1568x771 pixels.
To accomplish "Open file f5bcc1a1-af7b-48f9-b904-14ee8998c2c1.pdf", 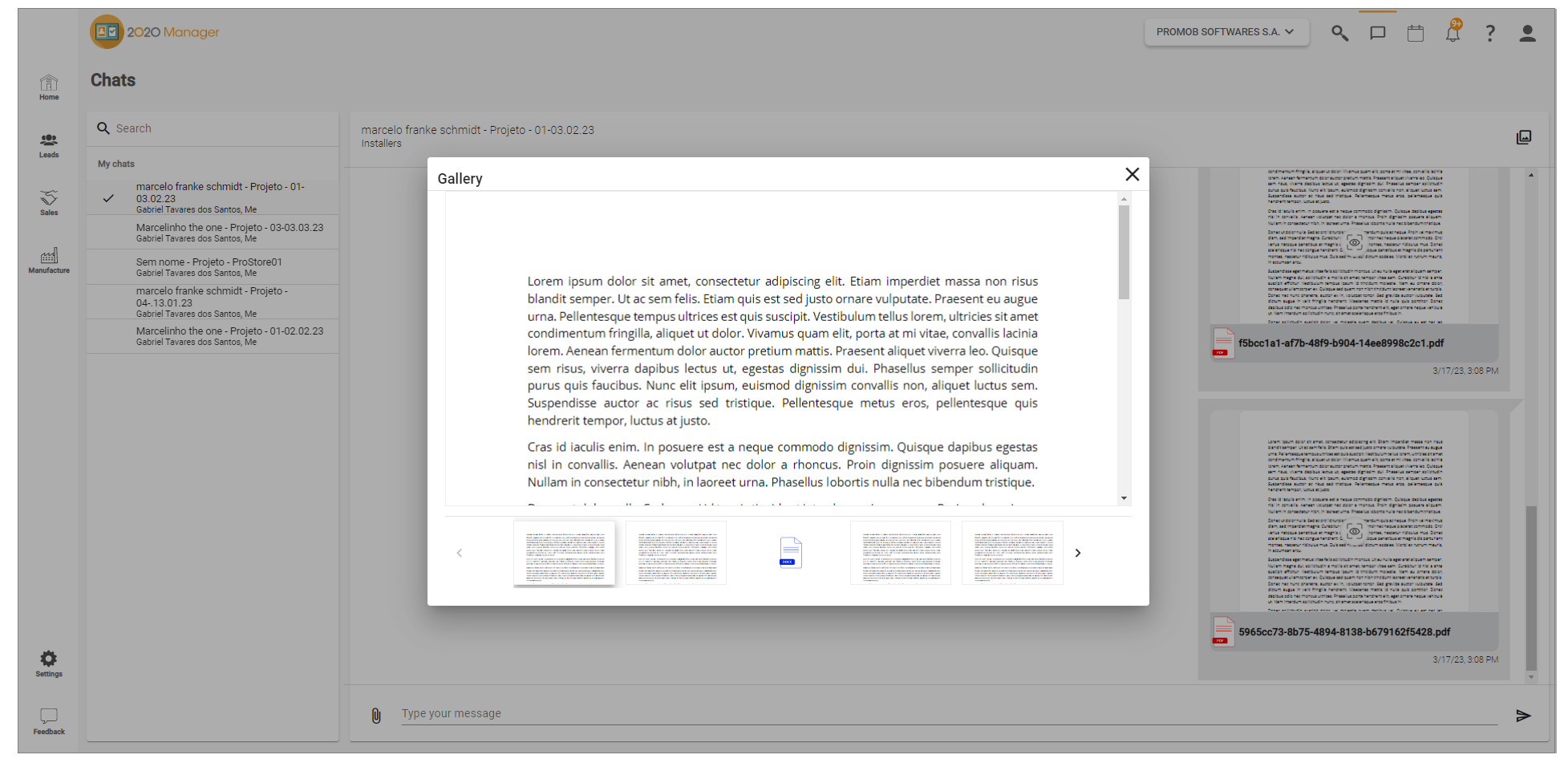I will pos(1341,343).
